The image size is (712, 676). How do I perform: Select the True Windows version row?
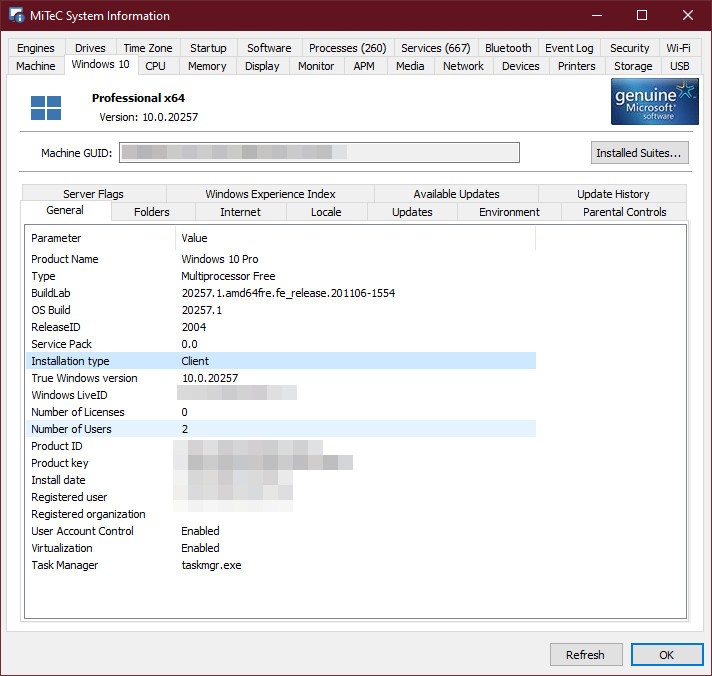pos(281,378)
